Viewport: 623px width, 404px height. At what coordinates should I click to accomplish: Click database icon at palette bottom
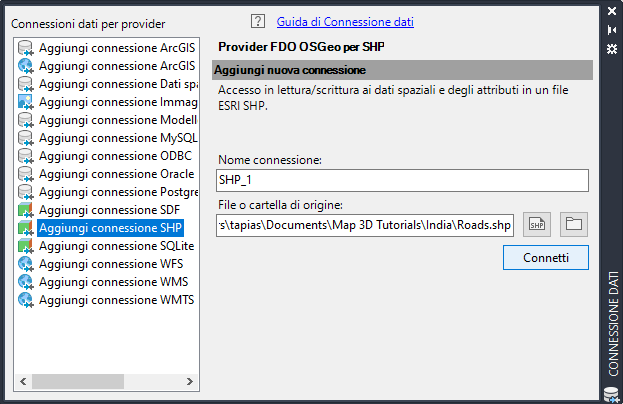pos(613,394)
